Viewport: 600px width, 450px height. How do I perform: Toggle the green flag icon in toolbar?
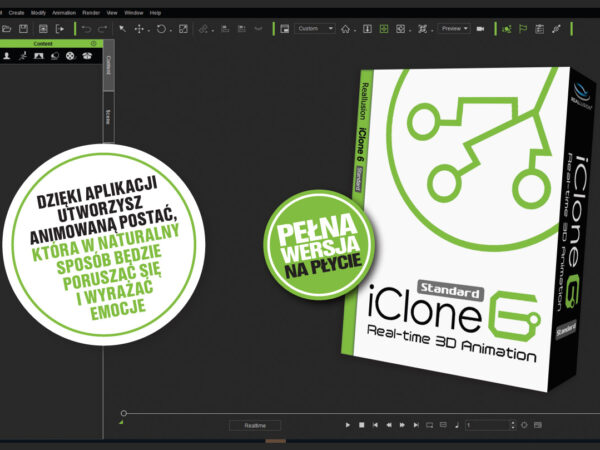pyautogui.click(x=522, y=29)
